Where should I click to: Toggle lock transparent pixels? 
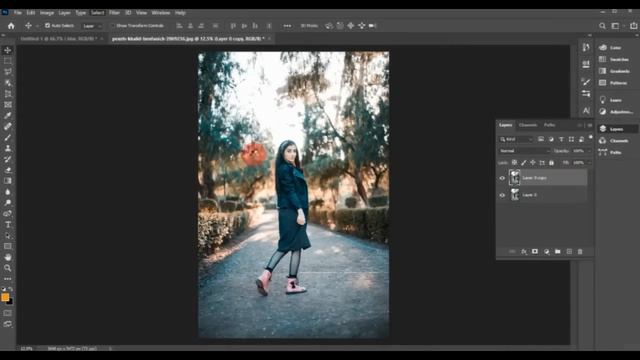click(514, 162)
